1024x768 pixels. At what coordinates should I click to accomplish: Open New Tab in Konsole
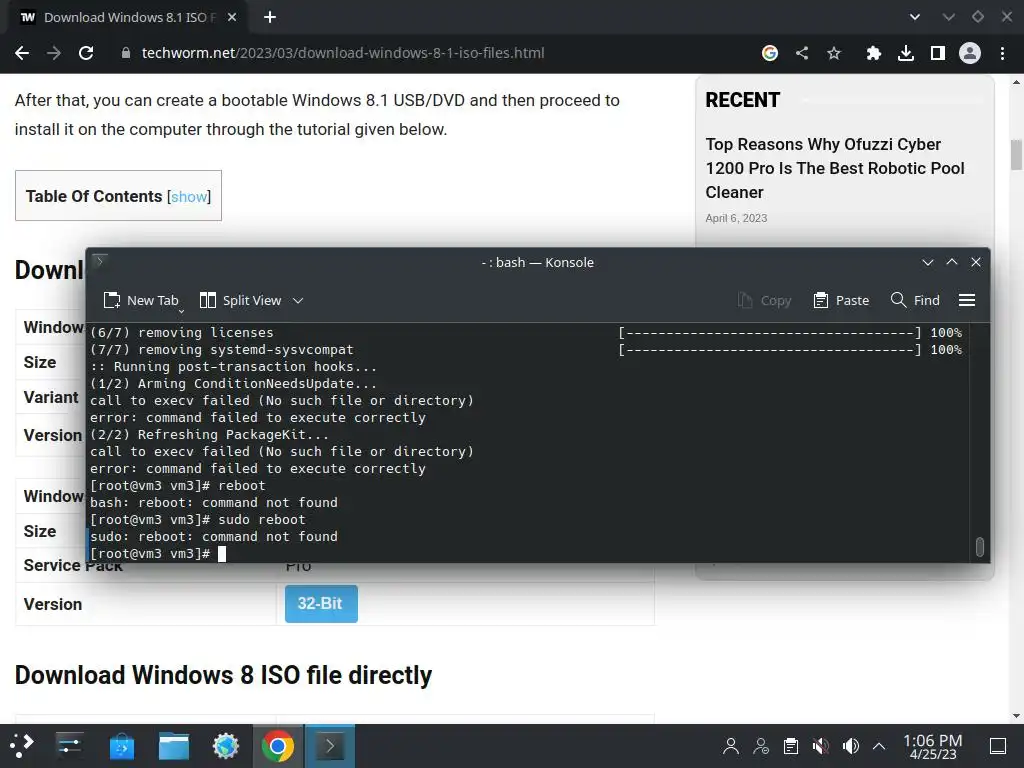point(141,300)
